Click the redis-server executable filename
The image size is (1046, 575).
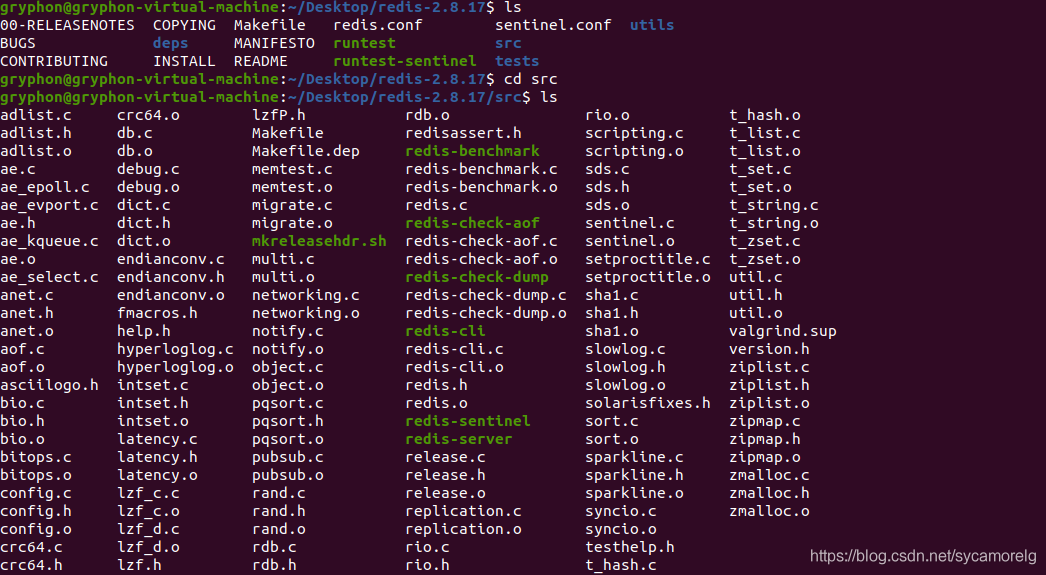tap(458, 439)
